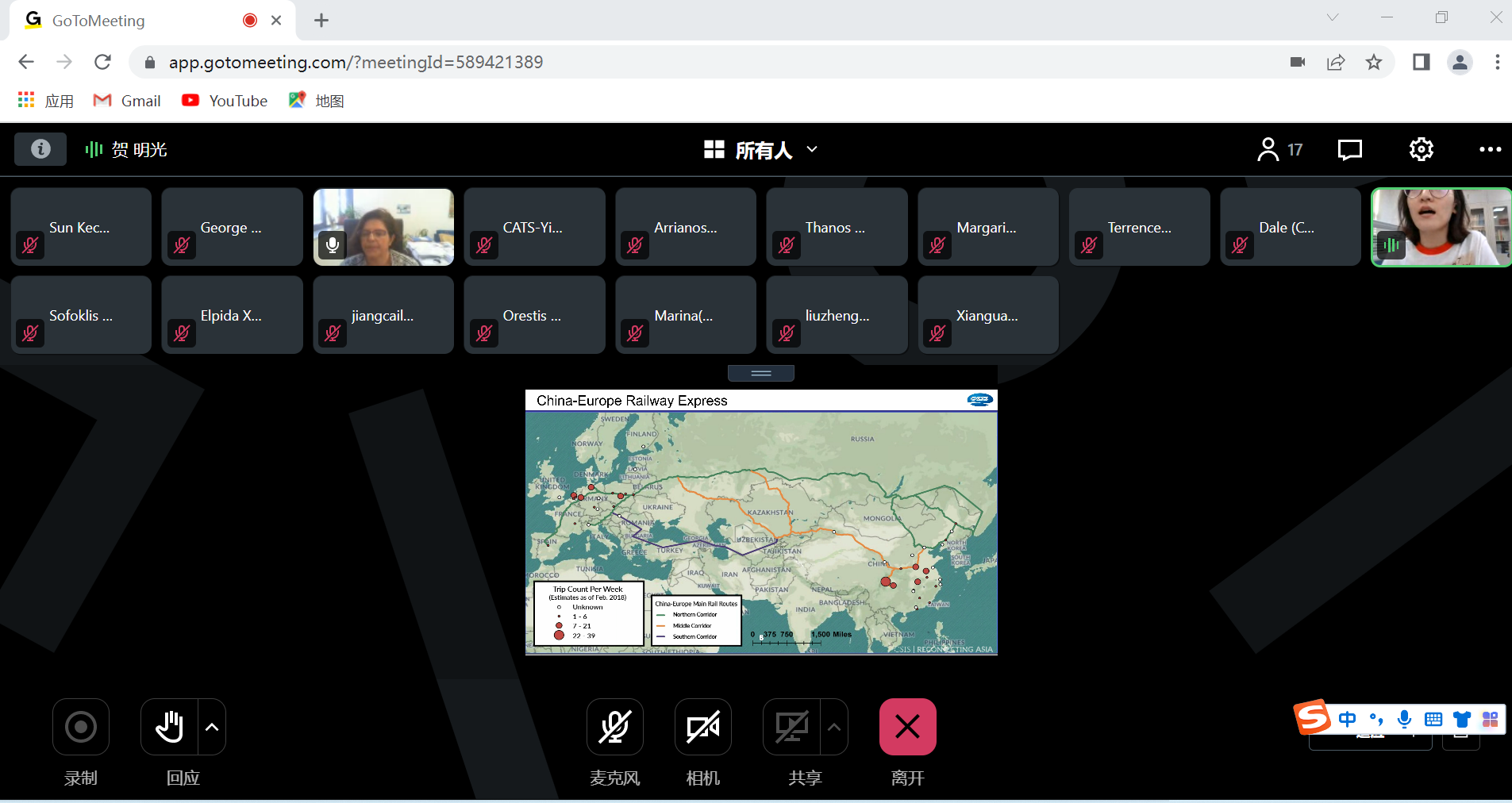Select George participant tile
The width and height of the screenshot is (1512, 803).
coord(232,227)
